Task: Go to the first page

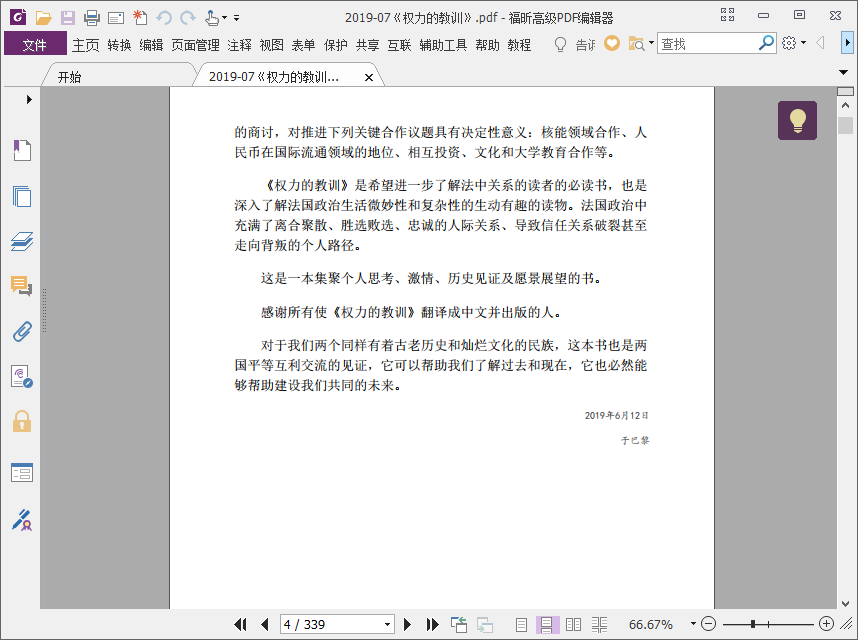Action: (x=240, y=625)
